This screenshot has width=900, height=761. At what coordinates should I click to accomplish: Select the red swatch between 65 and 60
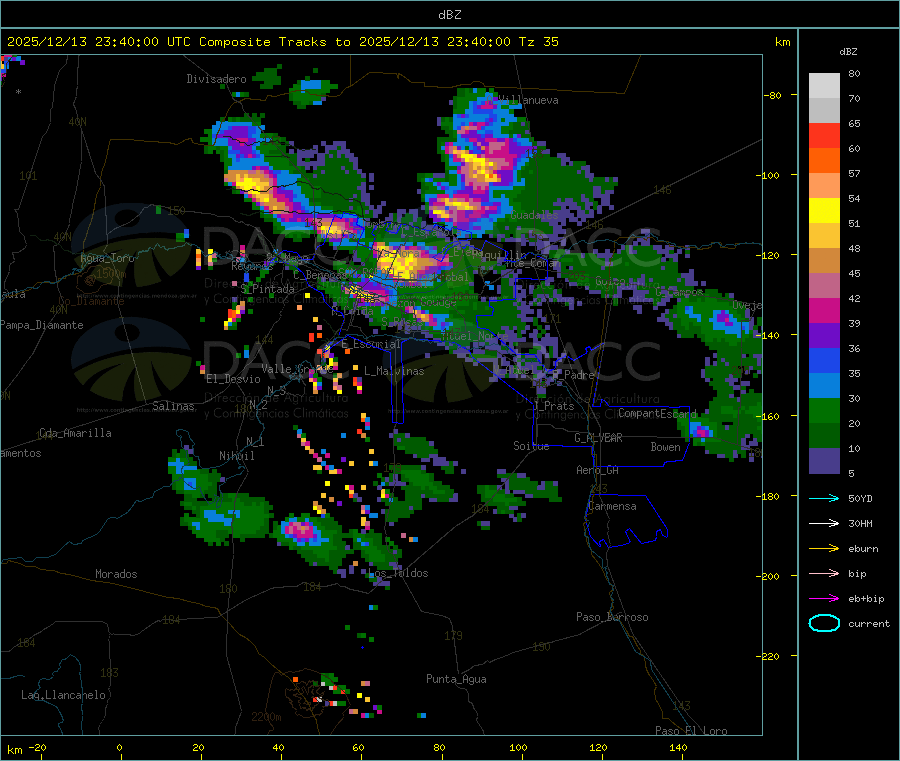[x=824, y=135]
